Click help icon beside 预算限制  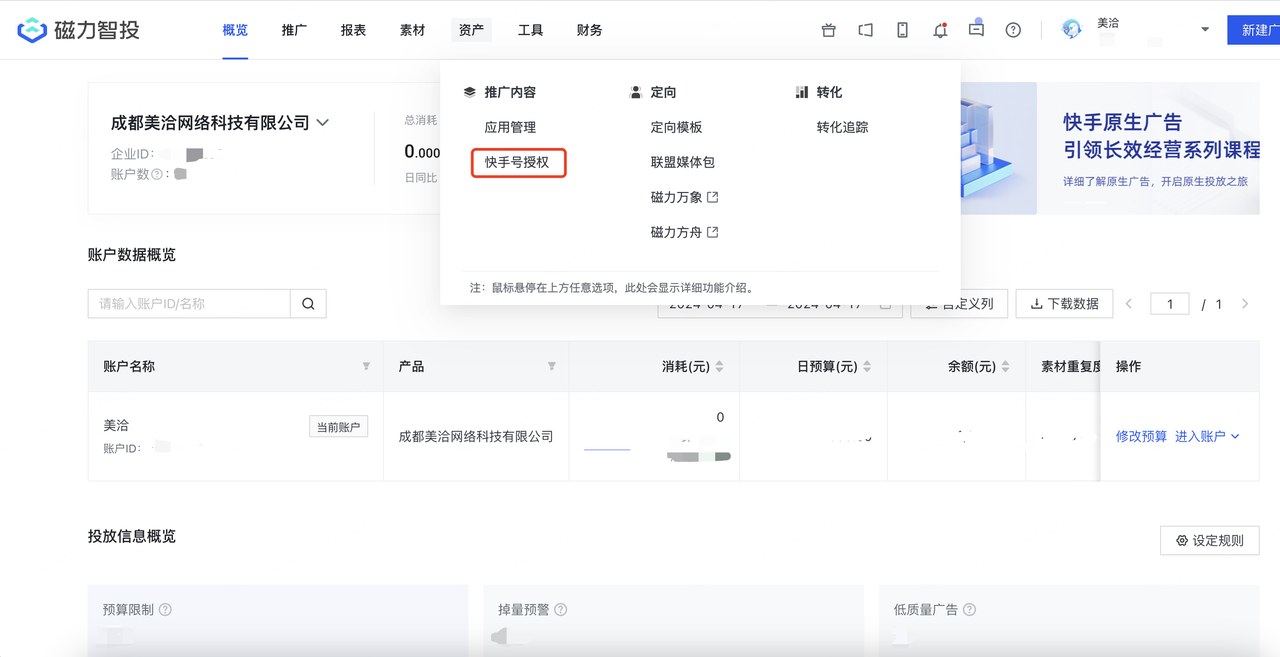[x=165, y=610]
